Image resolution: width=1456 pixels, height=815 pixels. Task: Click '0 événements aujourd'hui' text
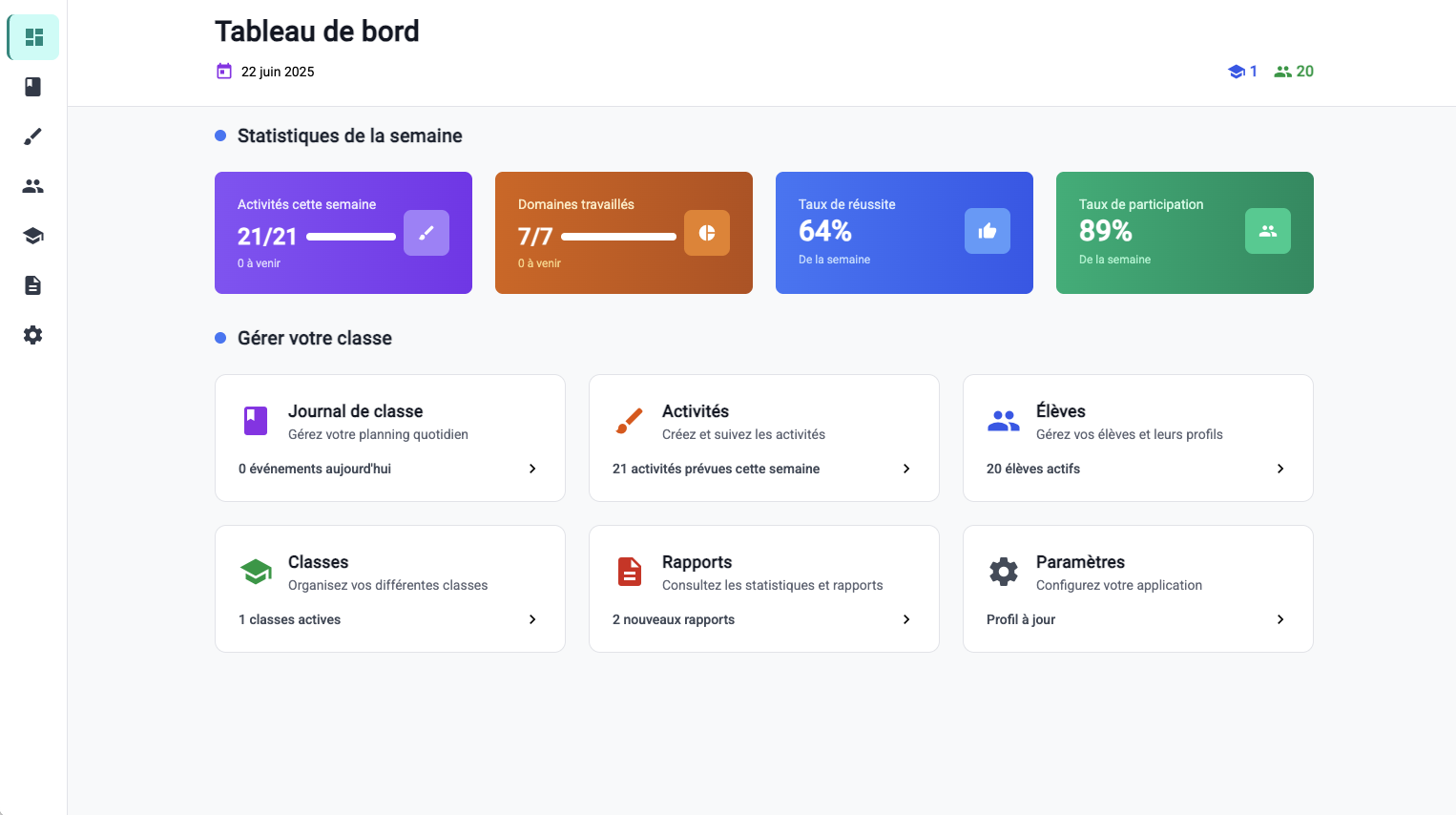(x=315, y=469)
